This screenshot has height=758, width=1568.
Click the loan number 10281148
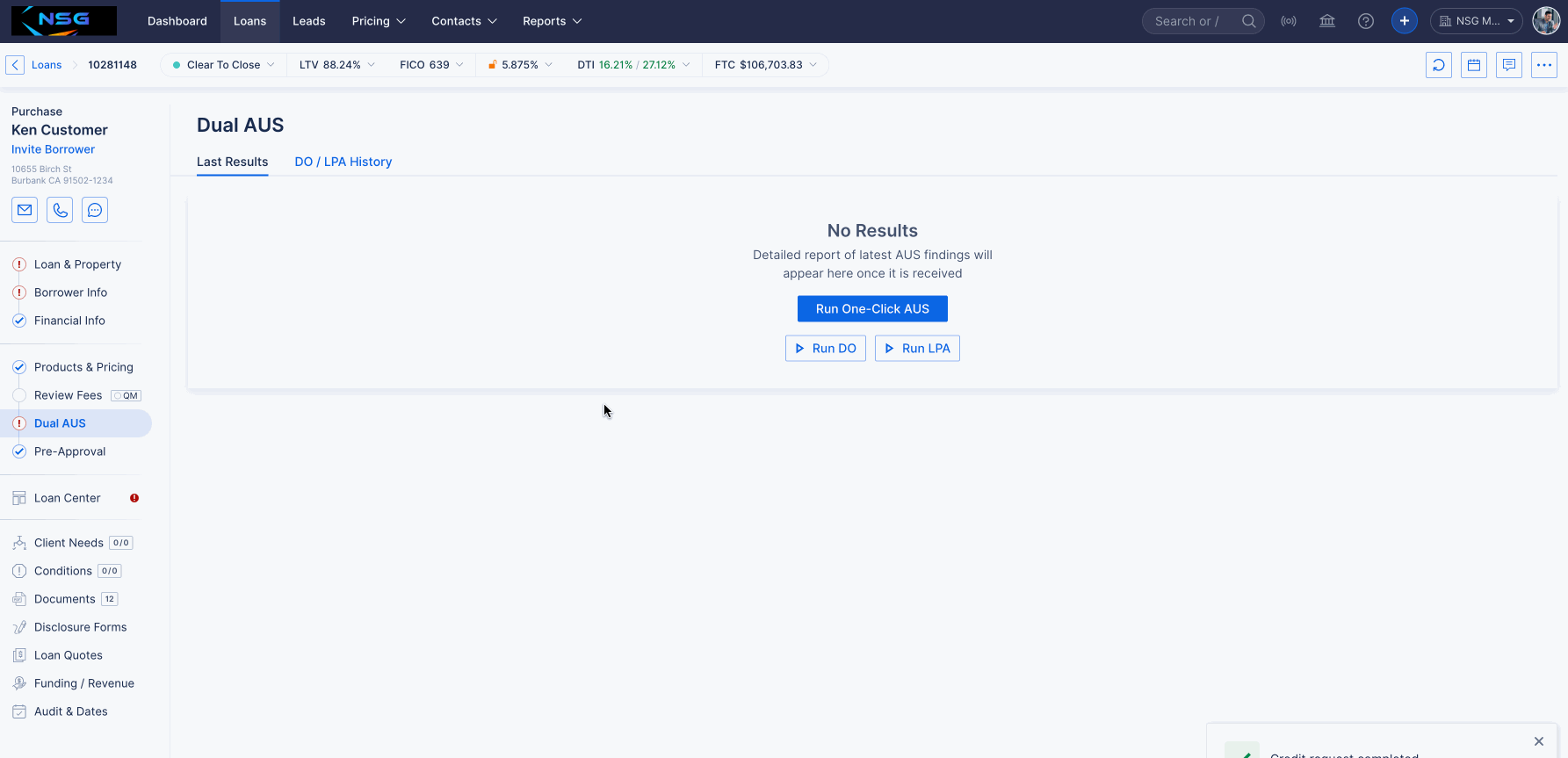[112, 65]
